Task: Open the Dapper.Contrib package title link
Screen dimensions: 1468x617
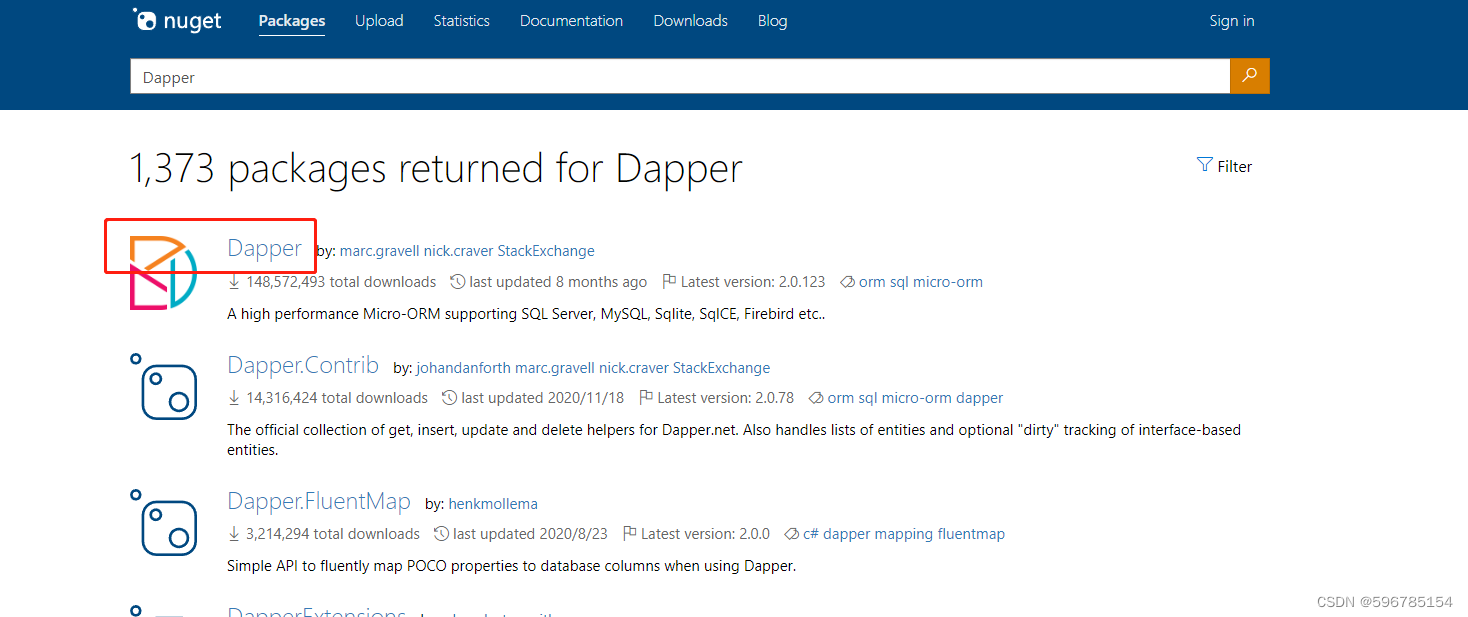Action: pos(303,365)
